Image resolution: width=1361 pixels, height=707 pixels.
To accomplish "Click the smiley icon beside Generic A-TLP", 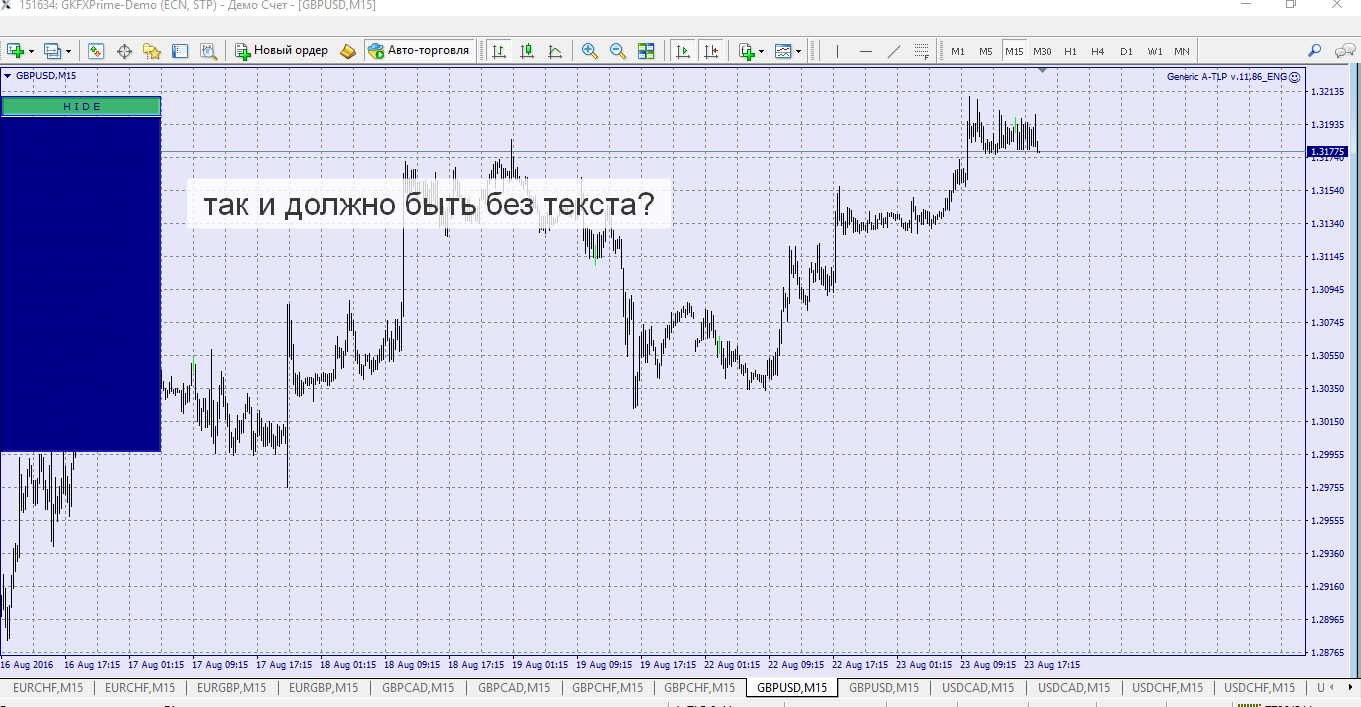I will click(x=1294, y=76).
